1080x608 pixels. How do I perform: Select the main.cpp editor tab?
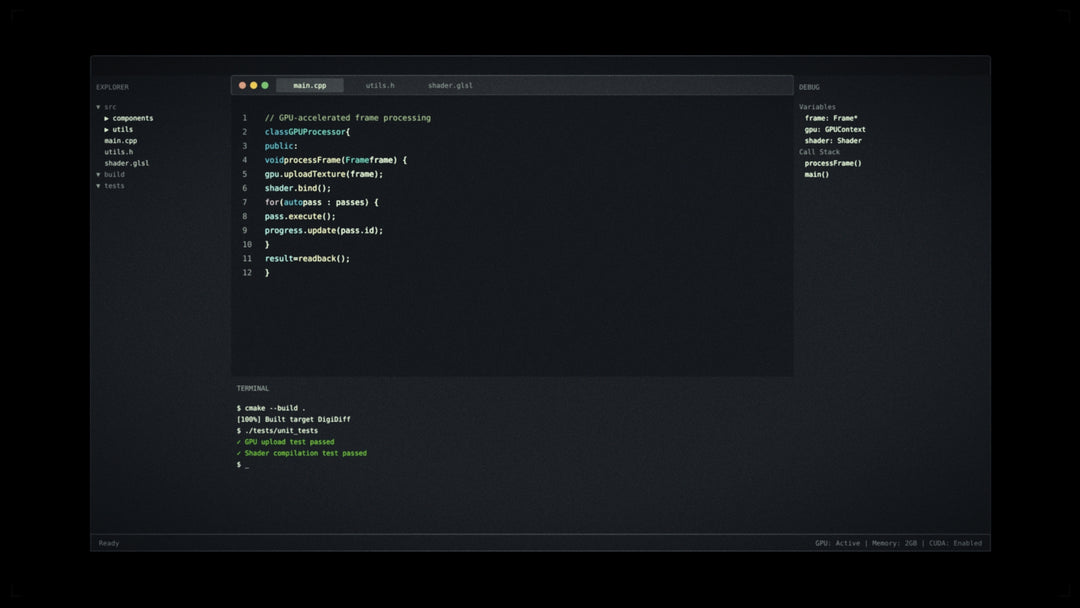coord(309,86)
